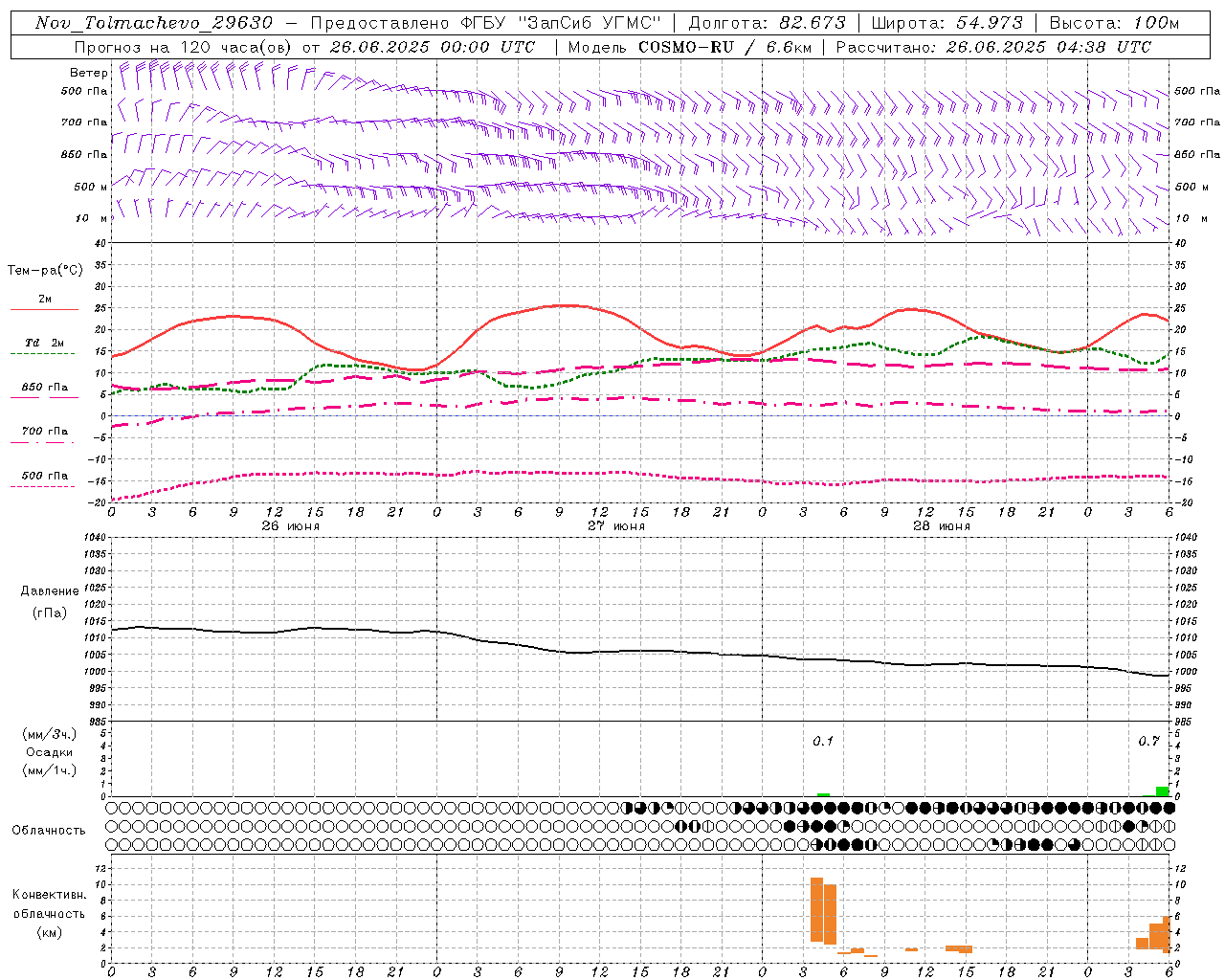Image resolution: width=1225 pixels, height=980 pixels.
Task: Click the red '2м' temperature legend line
Action: (44, 310)
